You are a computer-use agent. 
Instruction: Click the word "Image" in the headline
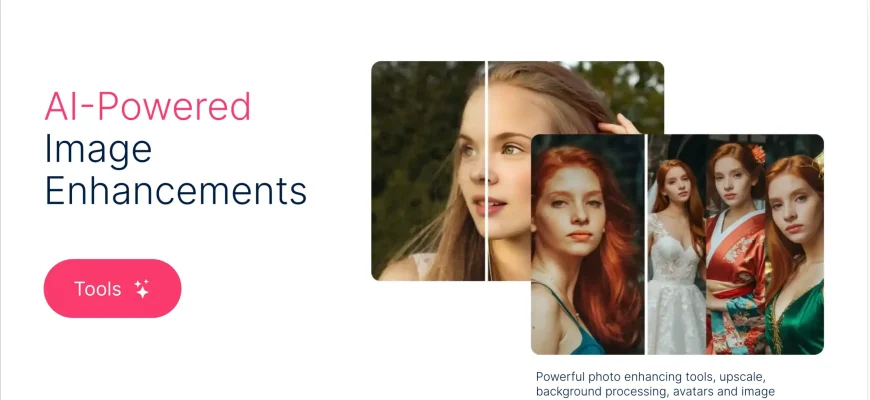tap(98, 149)
